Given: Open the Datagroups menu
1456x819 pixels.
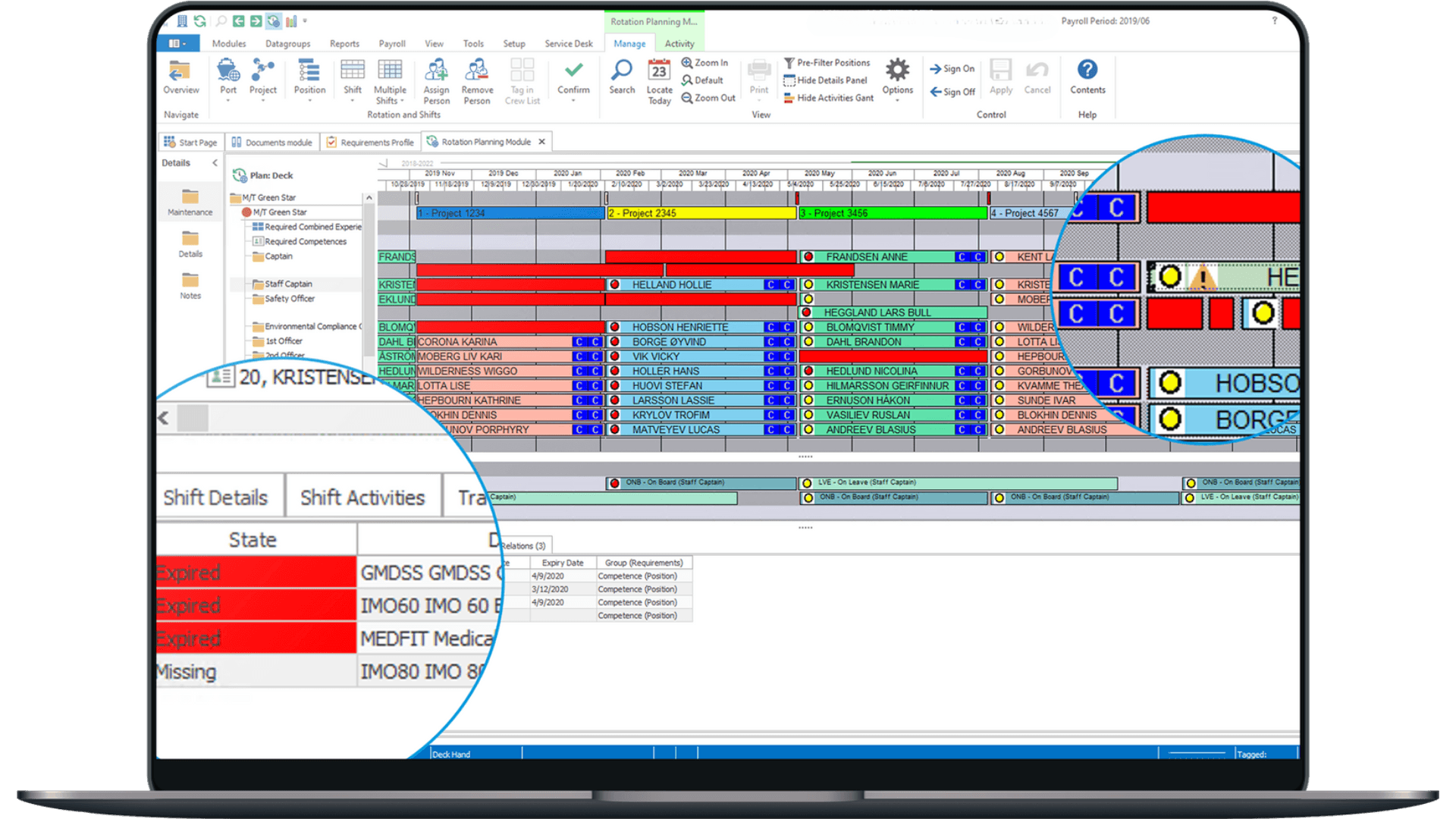Looking at the screenshot, I should click(x=287, y=44).
